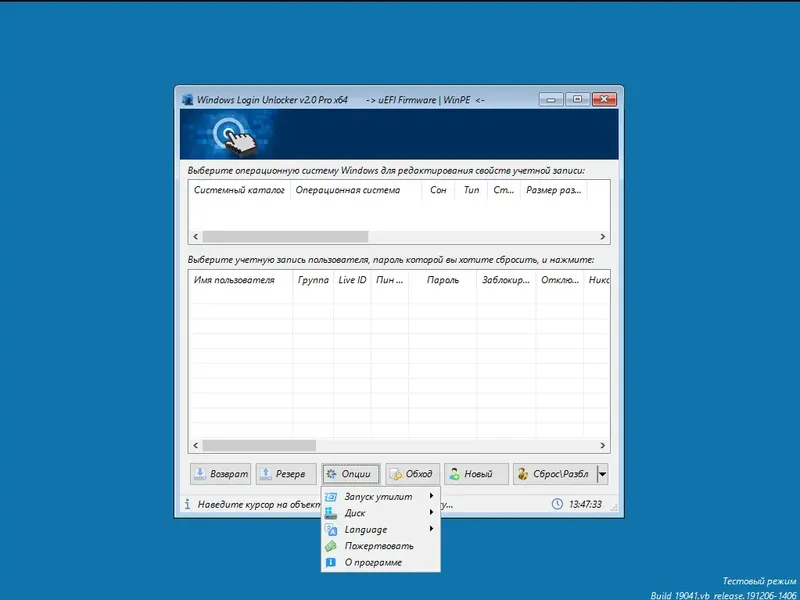Screen dimensions: 800x600
Task: Click the Сон column header
Action: click(438, 190)
